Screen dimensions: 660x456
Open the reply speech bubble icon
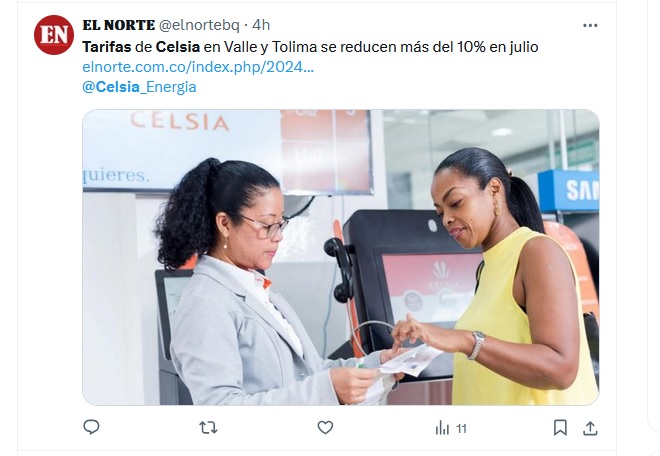tap(91, 427)
